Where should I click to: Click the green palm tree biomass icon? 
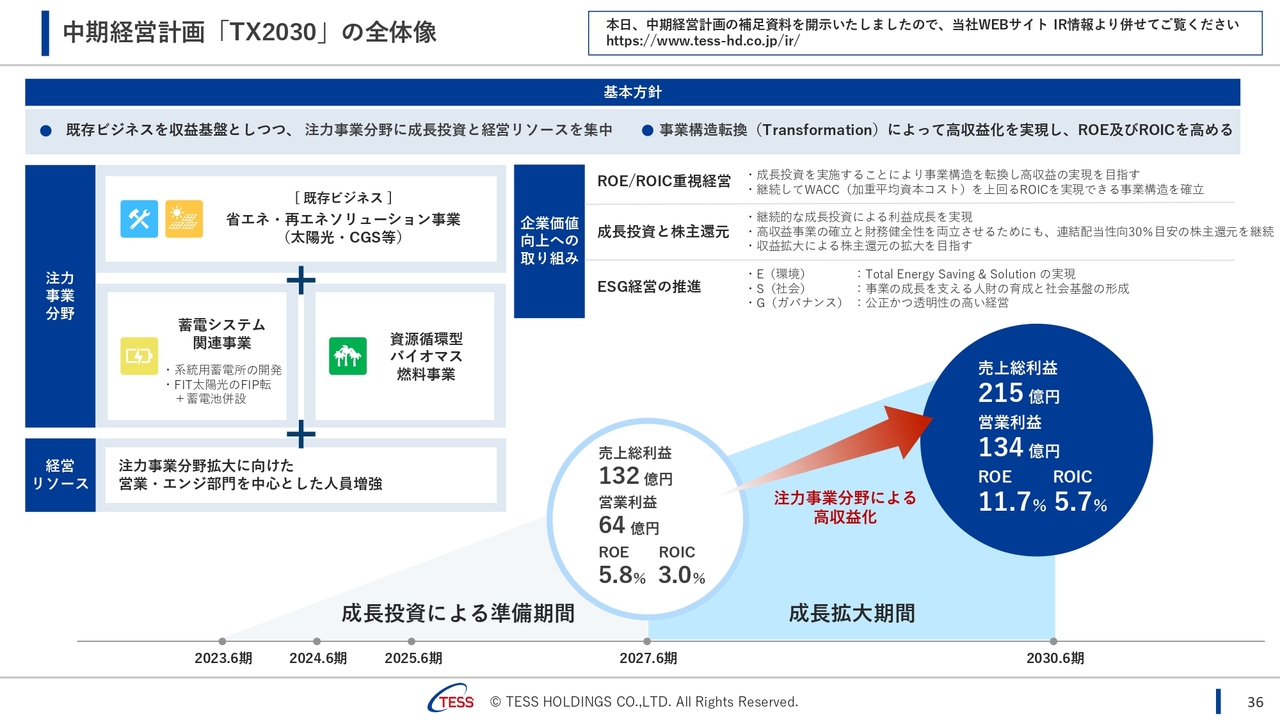348,356
